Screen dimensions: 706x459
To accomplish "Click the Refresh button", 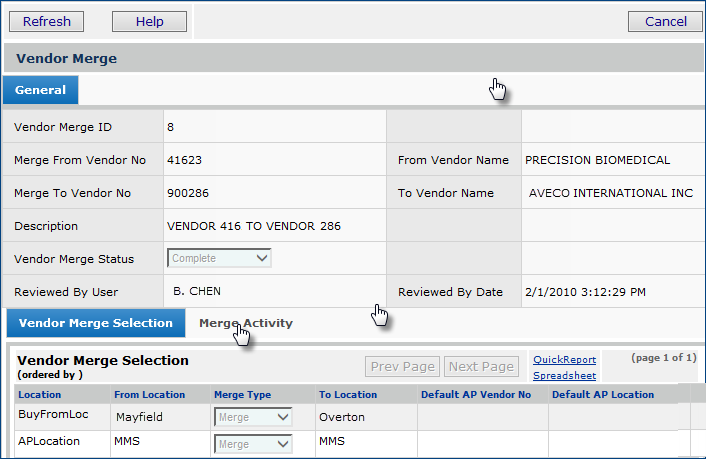I will point(47,21).
